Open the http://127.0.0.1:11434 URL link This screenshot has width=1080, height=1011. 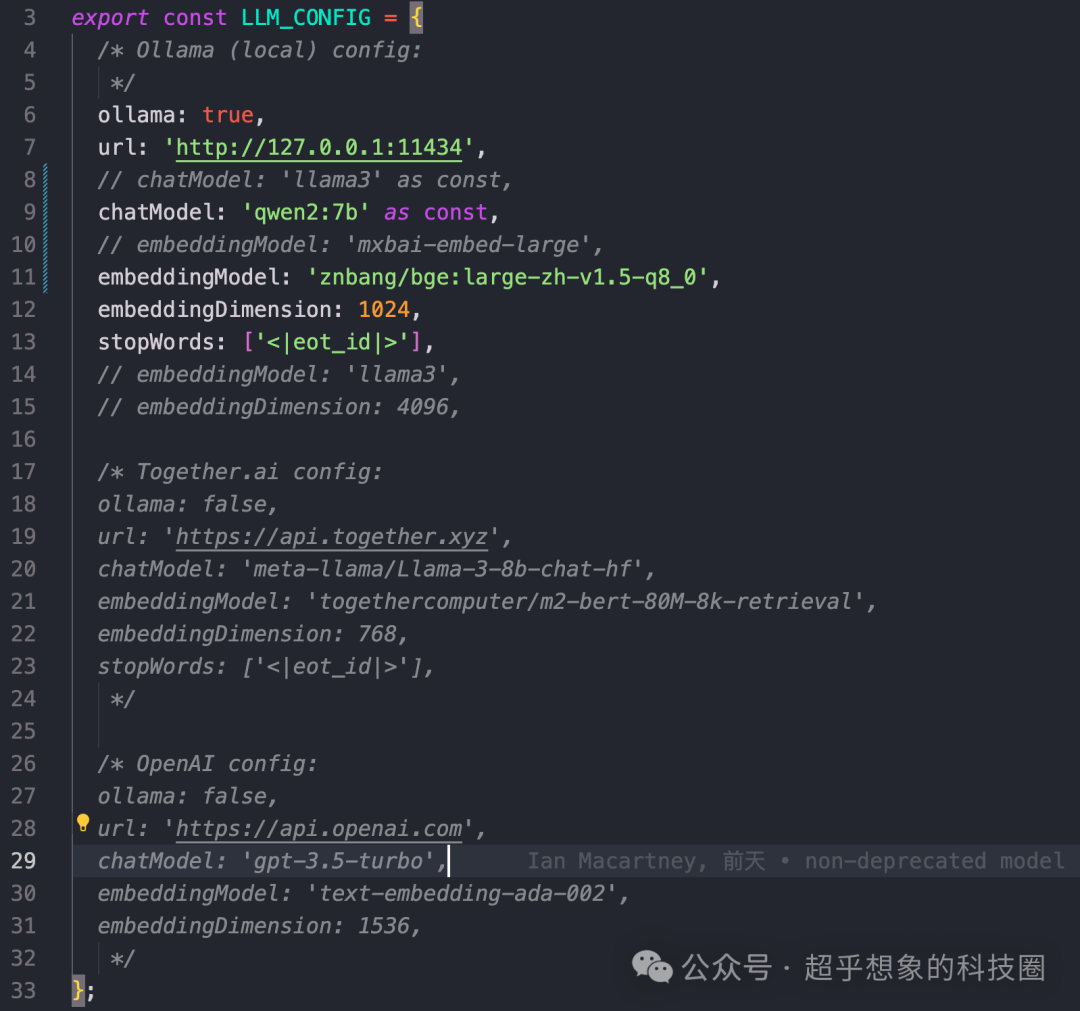point(318,148)
